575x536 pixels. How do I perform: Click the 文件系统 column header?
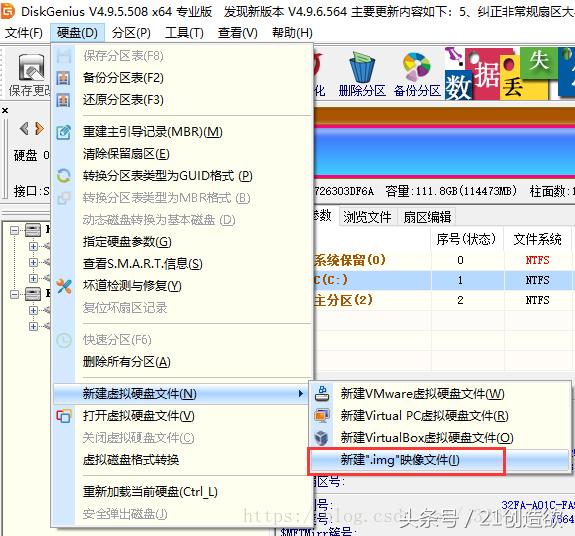coord(537,239)
